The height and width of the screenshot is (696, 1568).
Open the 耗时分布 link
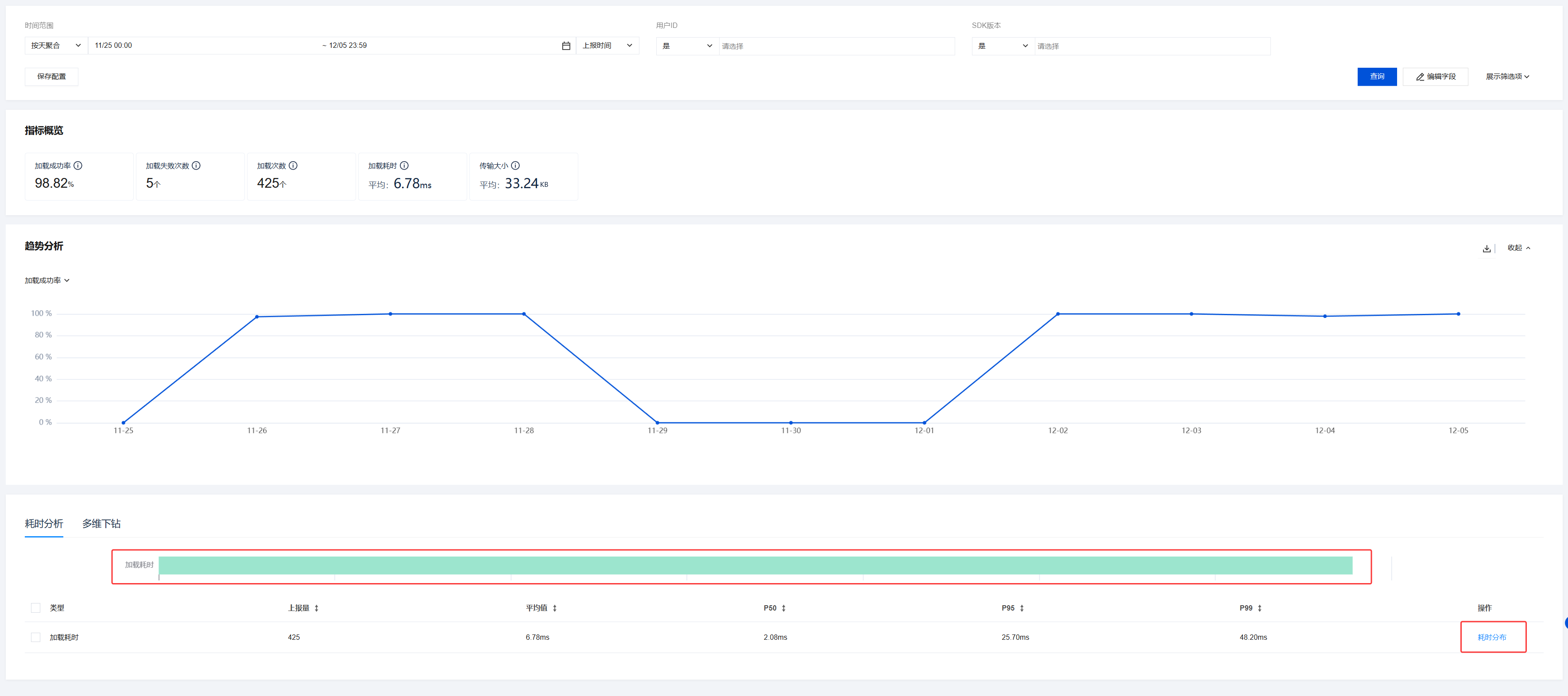click(1491, 637)
